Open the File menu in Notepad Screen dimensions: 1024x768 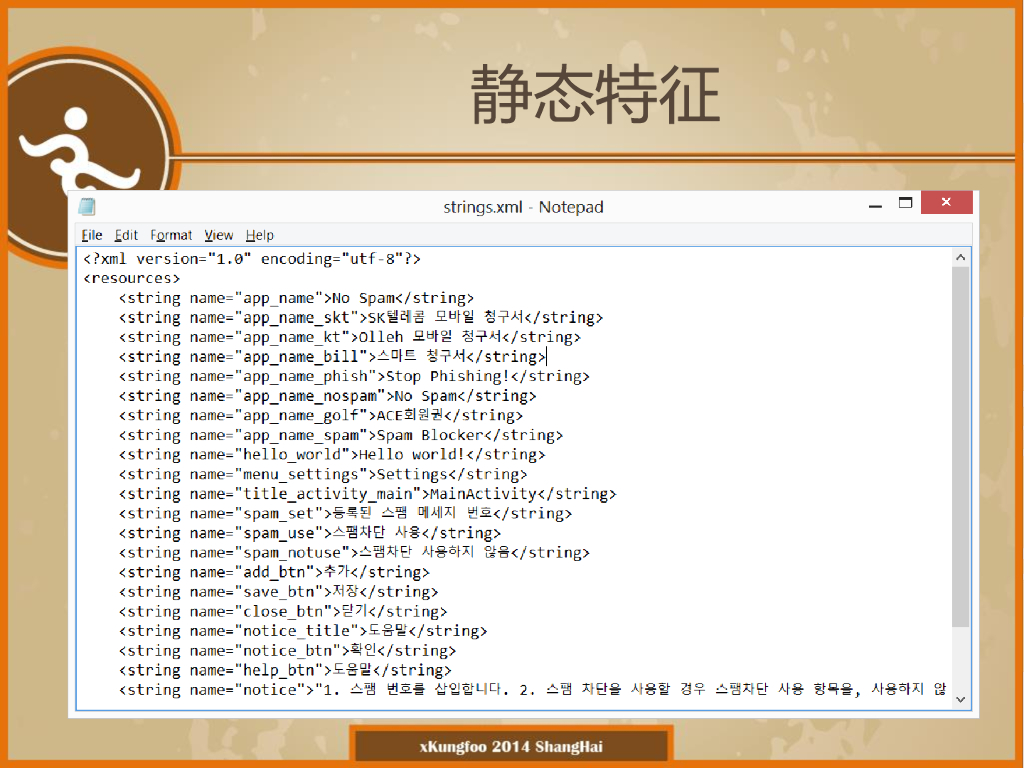[91, 235]
